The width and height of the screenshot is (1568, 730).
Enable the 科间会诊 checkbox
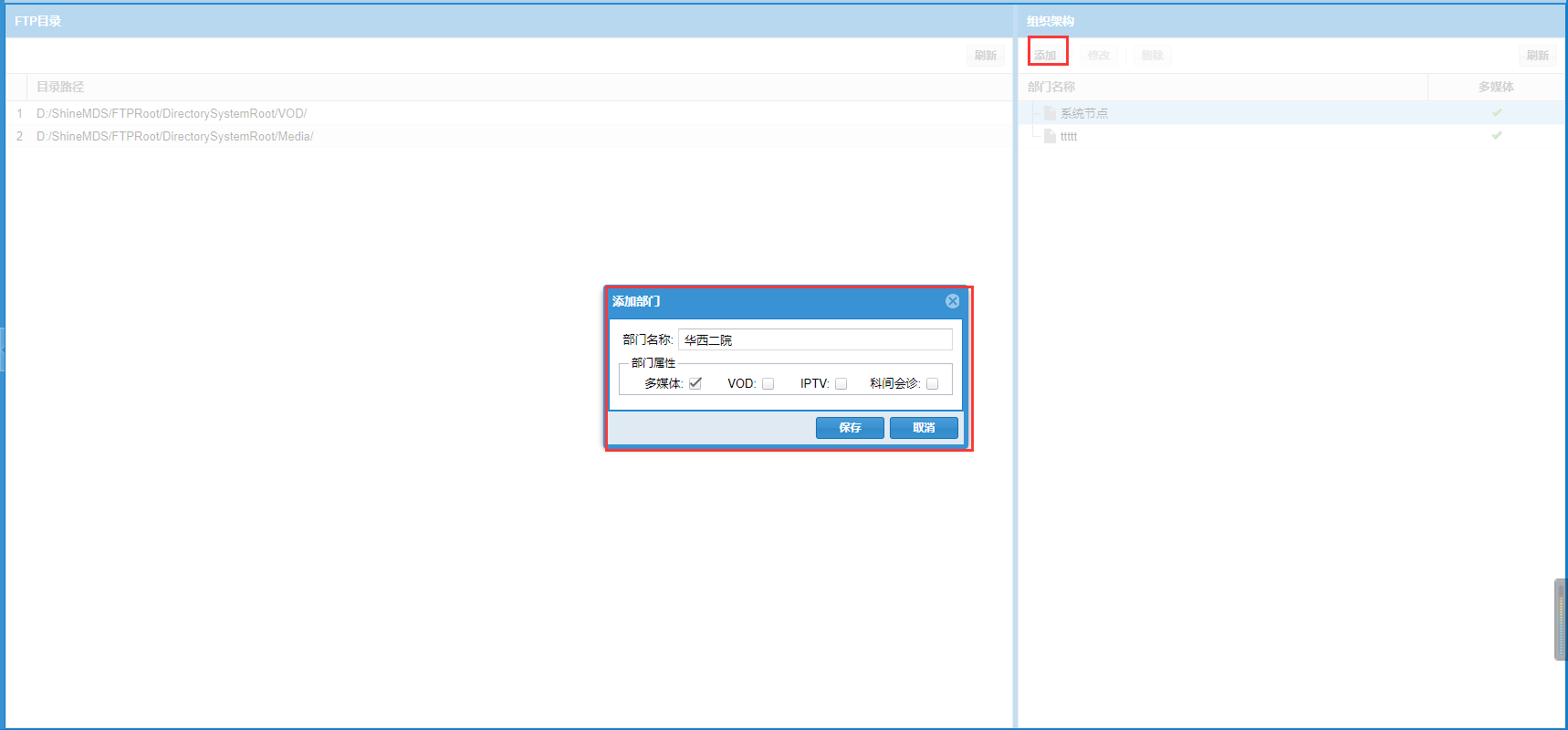[x=932, y=383]
